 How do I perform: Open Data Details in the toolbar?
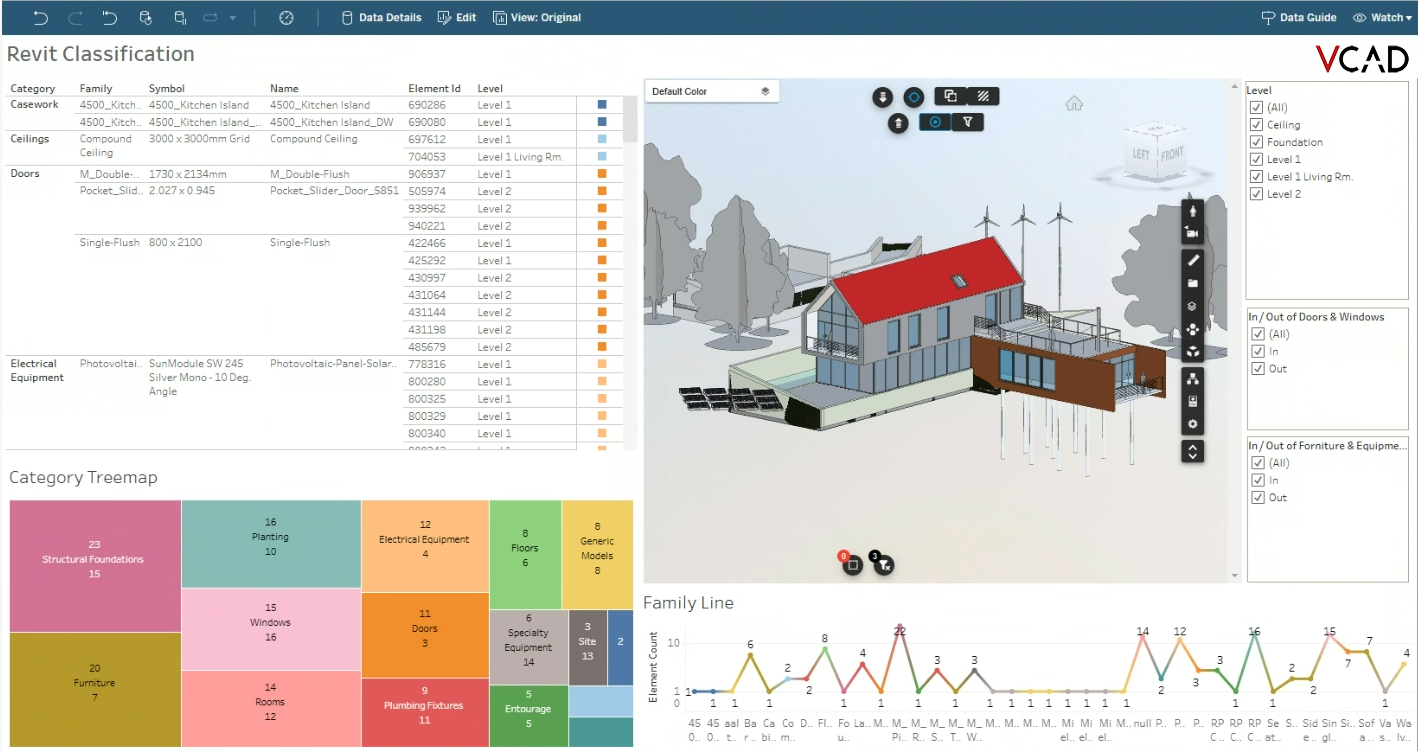[x=382, y=17]
